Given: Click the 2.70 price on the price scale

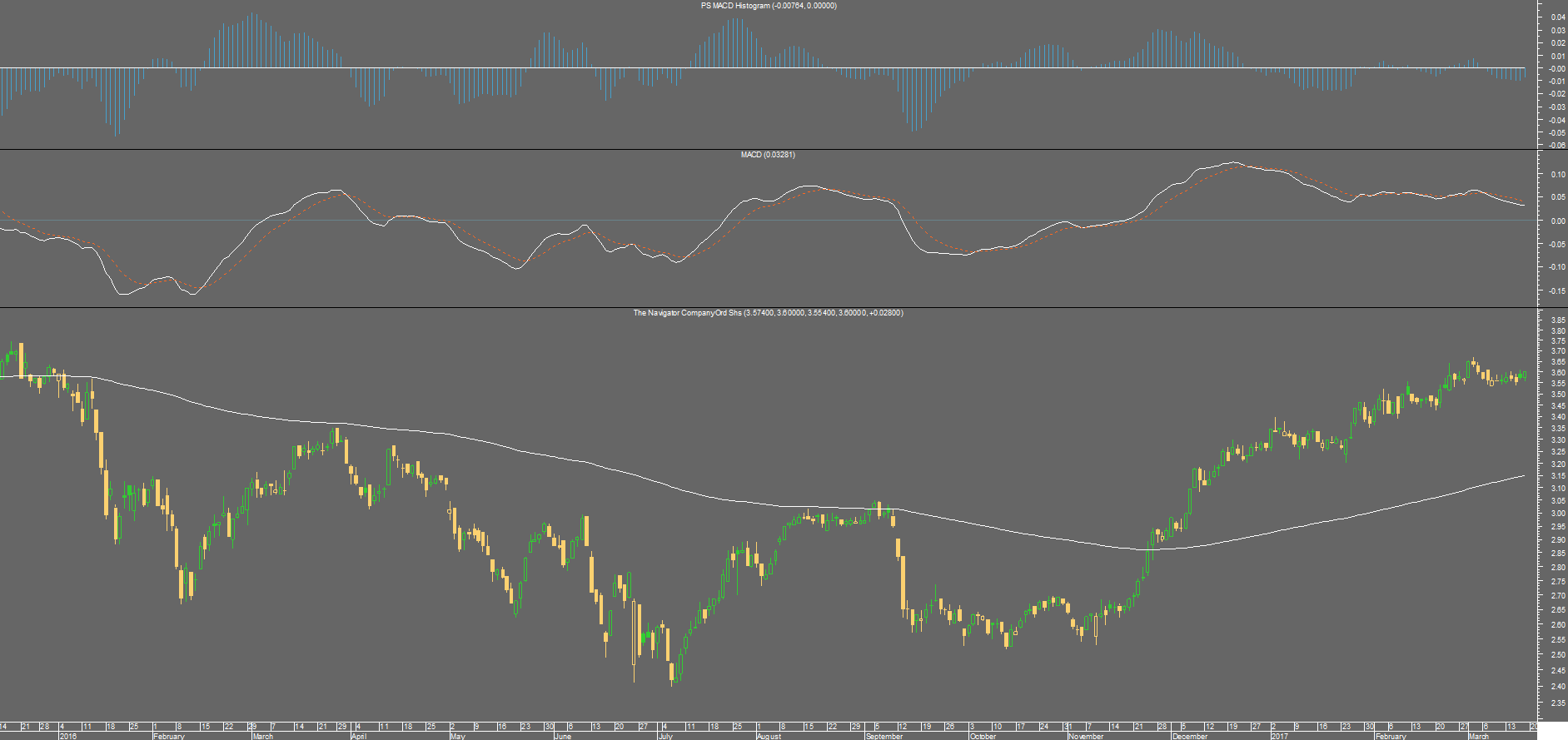Looking at the screenshot, I should click(x=1558, y=596).
